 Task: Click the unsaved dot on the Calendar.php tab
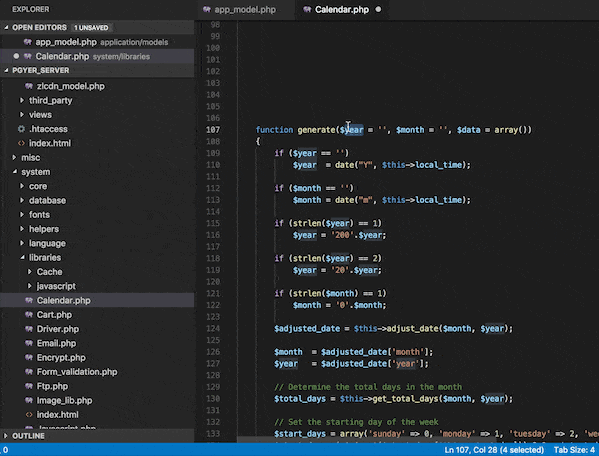tap(378, 9)
